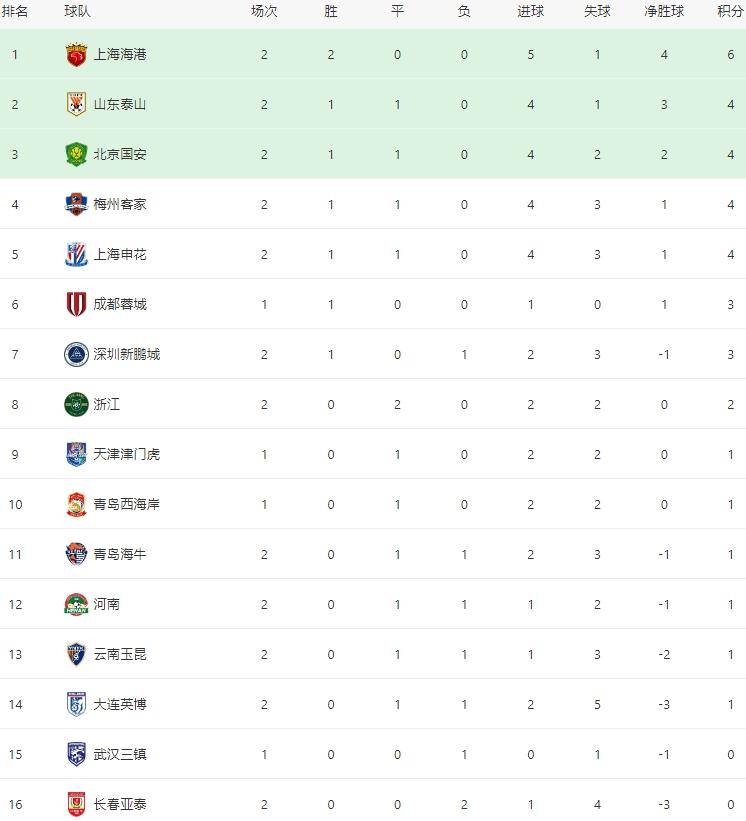Click the 长春亚泰 red crest
Image resolution: width=746 pixels, height=821 pixels.
click(x=76, y=804)
